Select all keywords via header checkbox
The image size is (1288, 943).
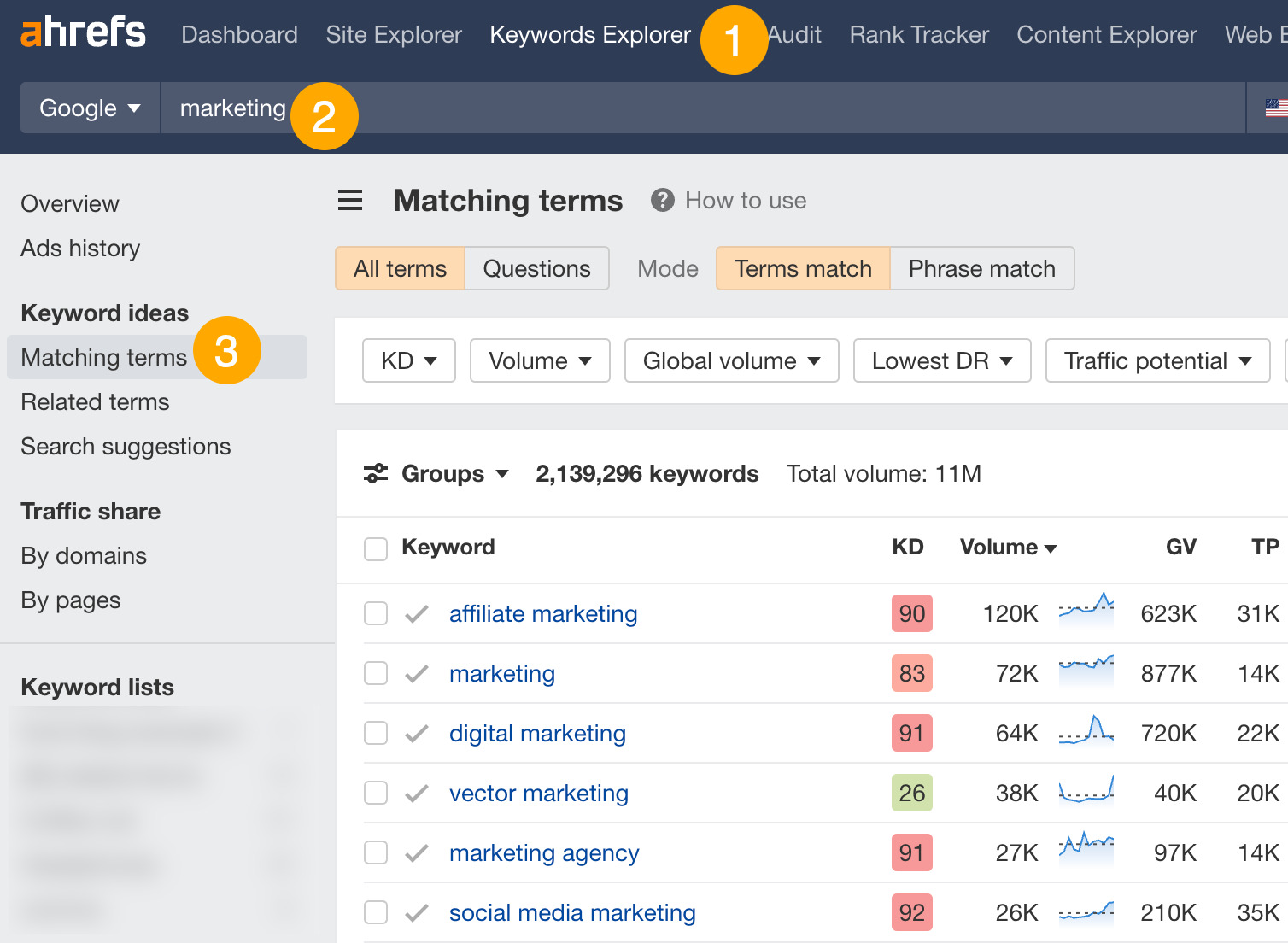pyautogui.click(x=375, y=548)
